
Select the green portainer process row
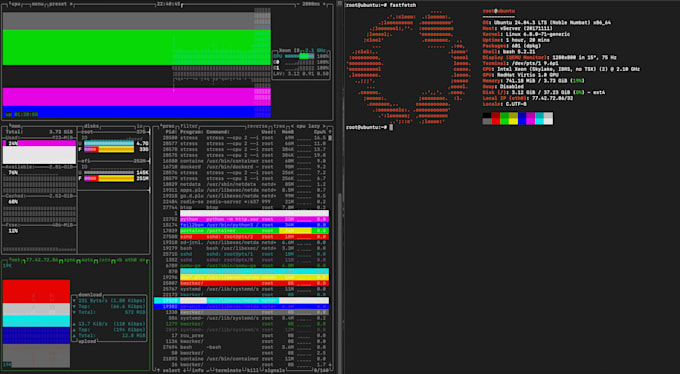tap(242, 231)
